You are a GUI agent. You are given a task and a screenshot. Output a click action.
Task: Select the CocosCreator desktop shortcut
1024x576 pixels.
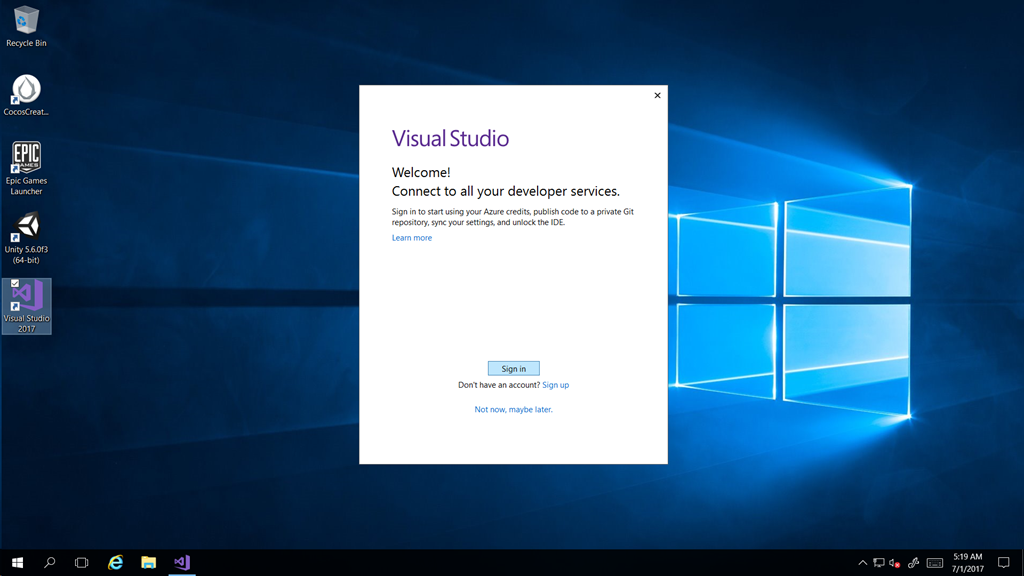tap(26, 93)
